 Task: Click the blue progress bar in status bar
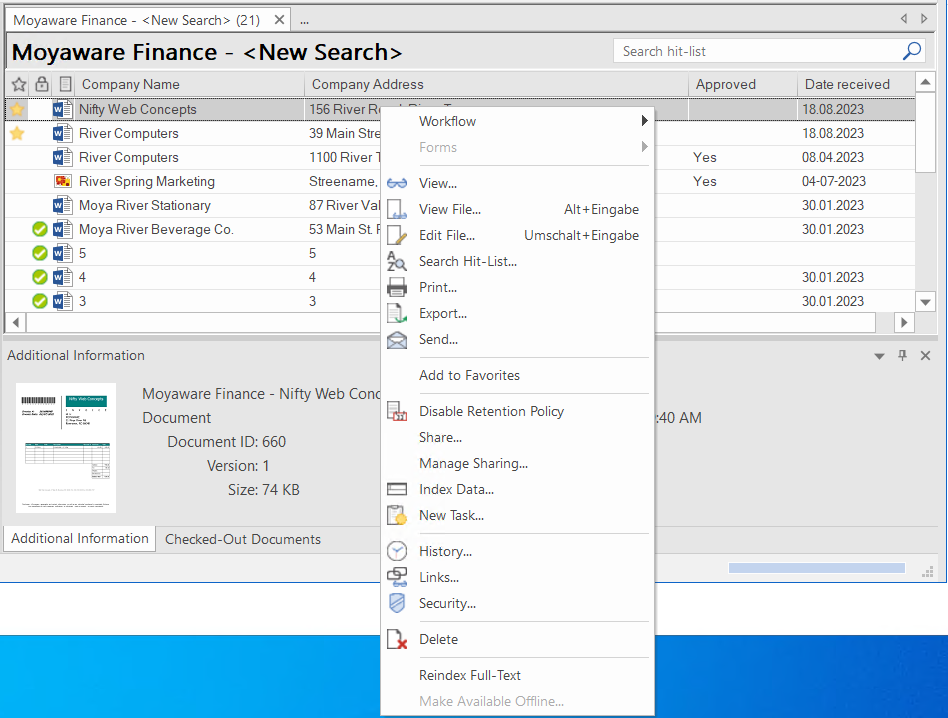point(817,568)
